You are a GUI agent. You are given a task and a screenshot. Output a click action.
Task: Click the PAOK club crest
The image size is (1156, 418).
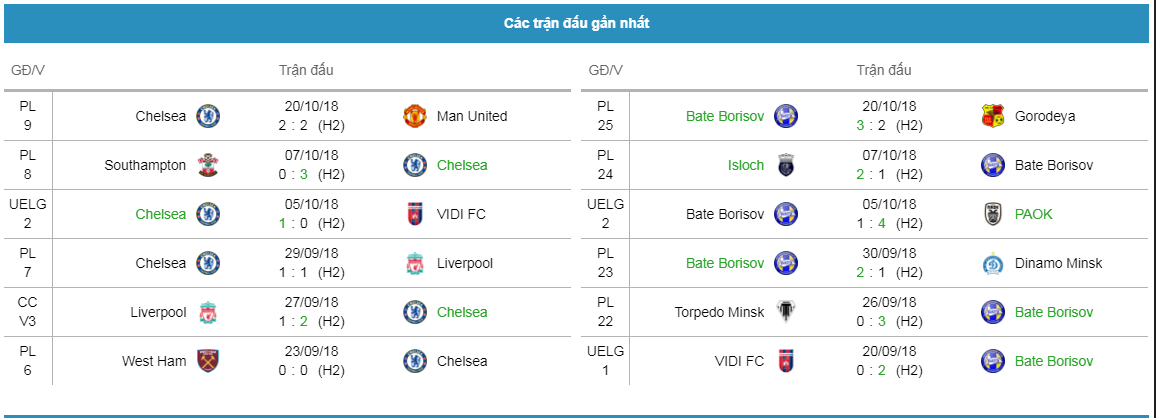coord(993,214)
